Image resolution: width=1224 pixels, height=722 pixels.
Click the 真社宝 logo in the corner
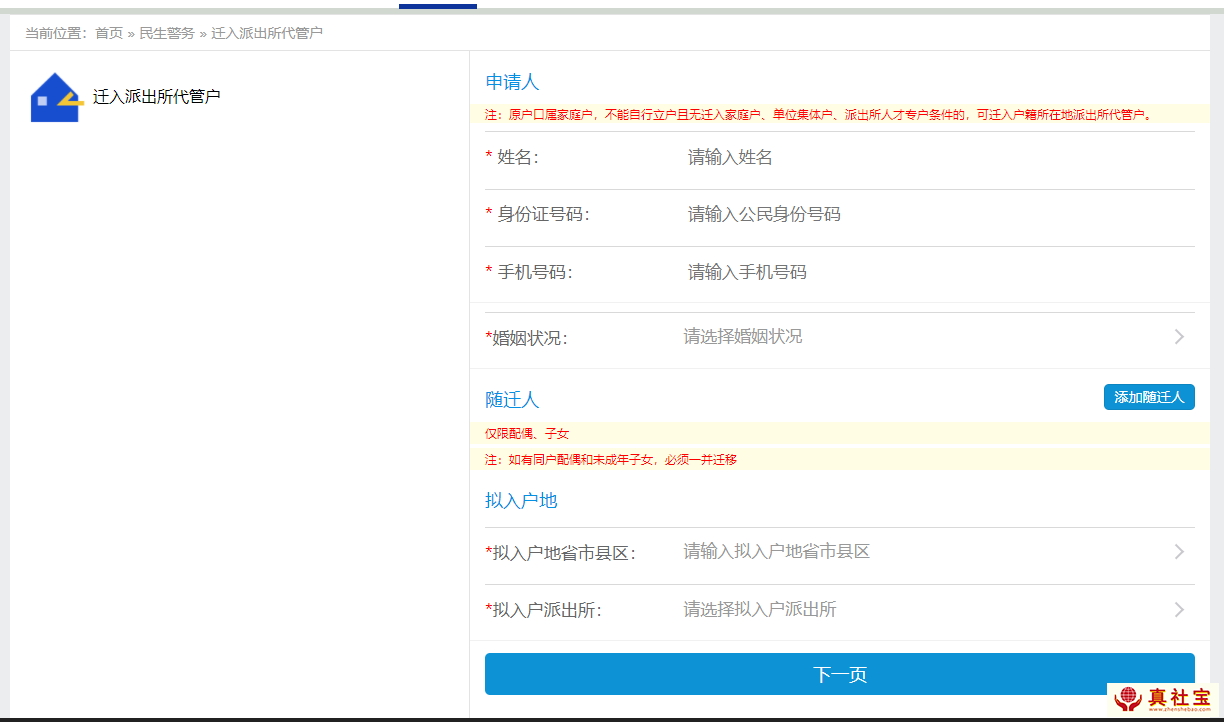pos(1164,698)
